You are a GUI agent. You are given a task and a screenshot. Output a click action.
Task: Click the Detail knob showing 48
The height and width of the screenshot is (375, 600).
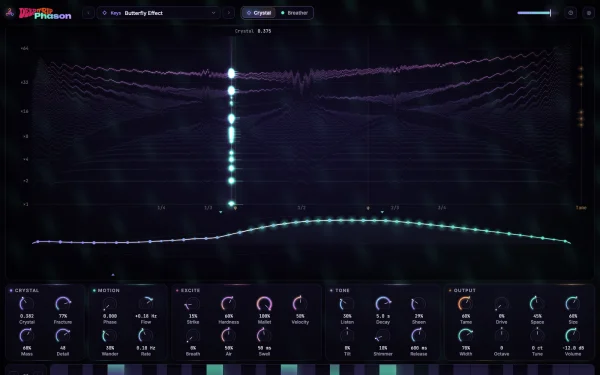pyautogui.click(x=63, y=336)
